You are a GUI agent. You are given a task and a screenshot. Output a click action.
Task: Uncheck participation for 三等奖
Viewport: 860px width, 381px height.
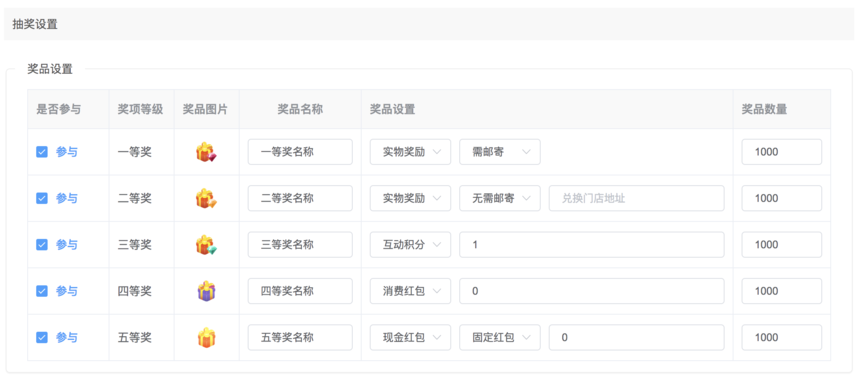(42, 244)
